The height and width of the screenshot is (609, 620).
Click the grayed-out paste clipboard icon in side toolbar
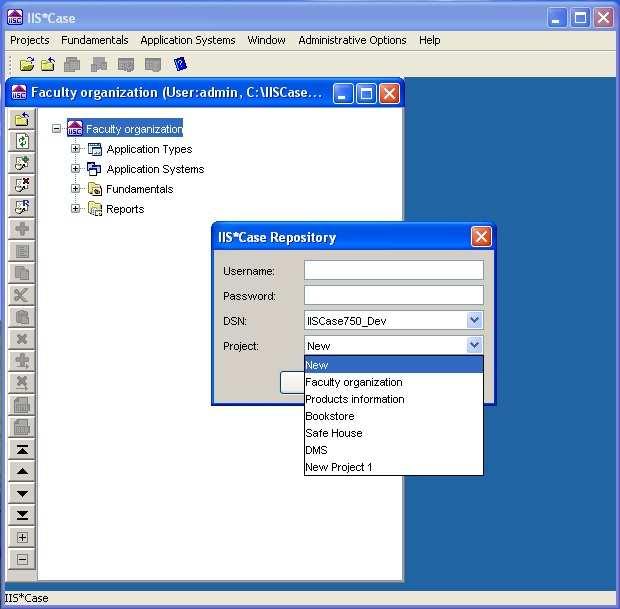point(22,317)
